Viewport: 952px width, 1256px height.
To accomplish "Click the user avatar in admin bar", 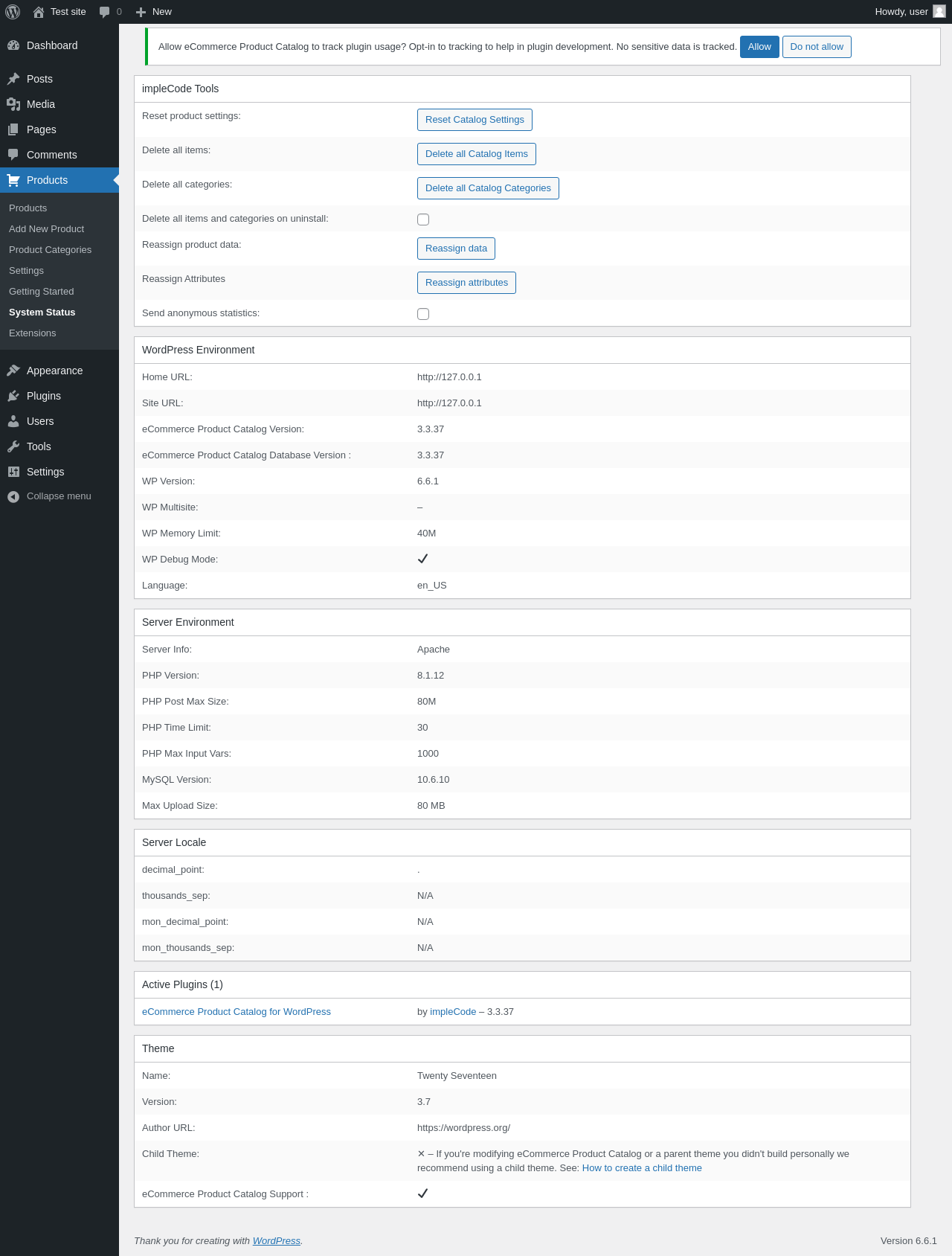I will pyautogui.click(x=939, y=11).
